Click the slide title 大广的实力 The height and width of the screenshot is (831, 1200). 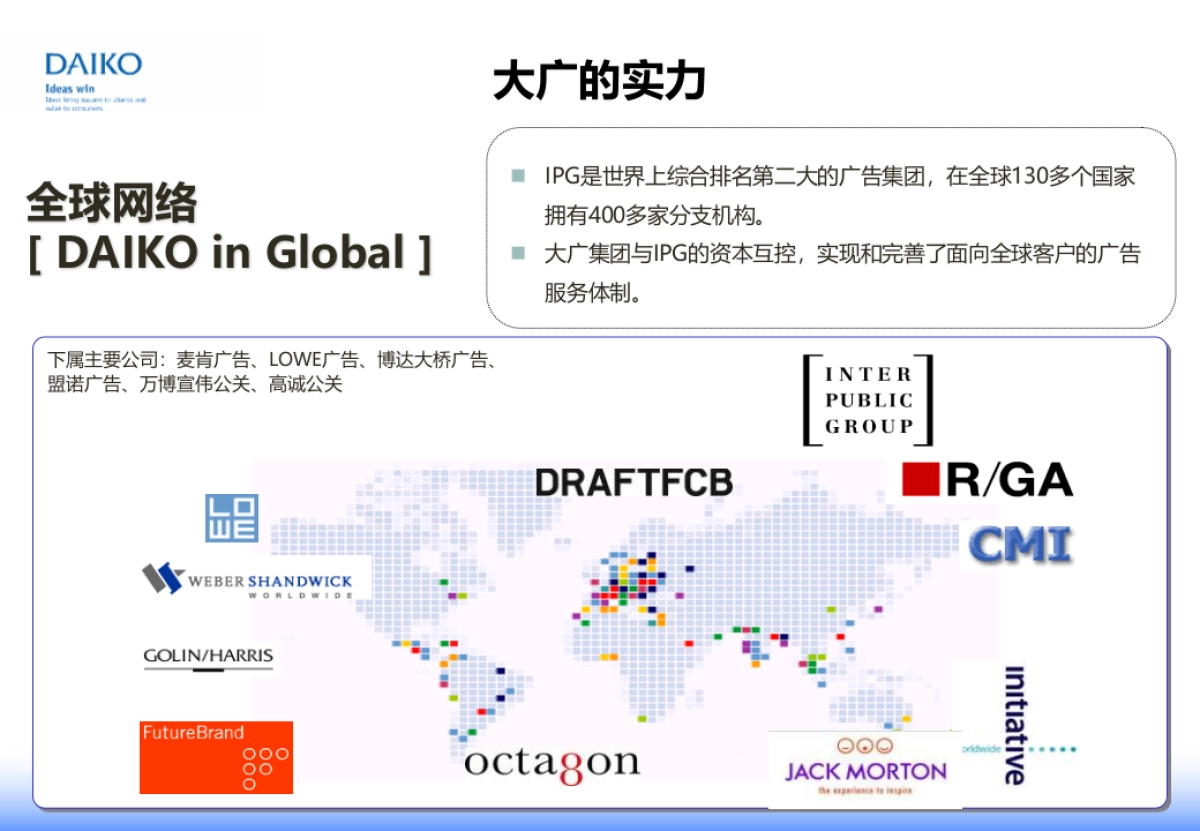click(x=599, y=82)
